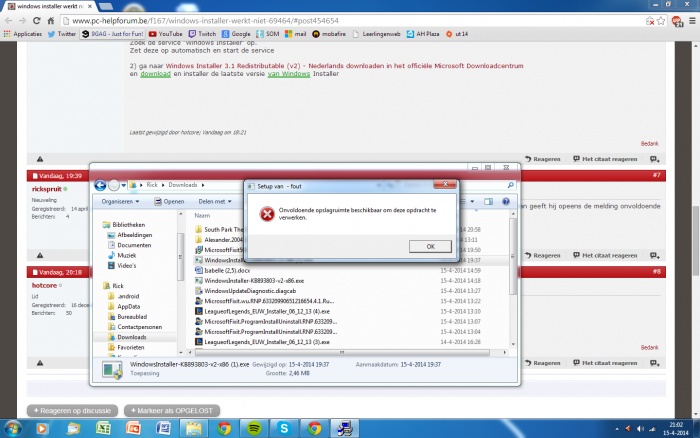The height and width of the screenshot is (438, 700).
Task: Click the address bar URL field
Action: tap(353, 21)
